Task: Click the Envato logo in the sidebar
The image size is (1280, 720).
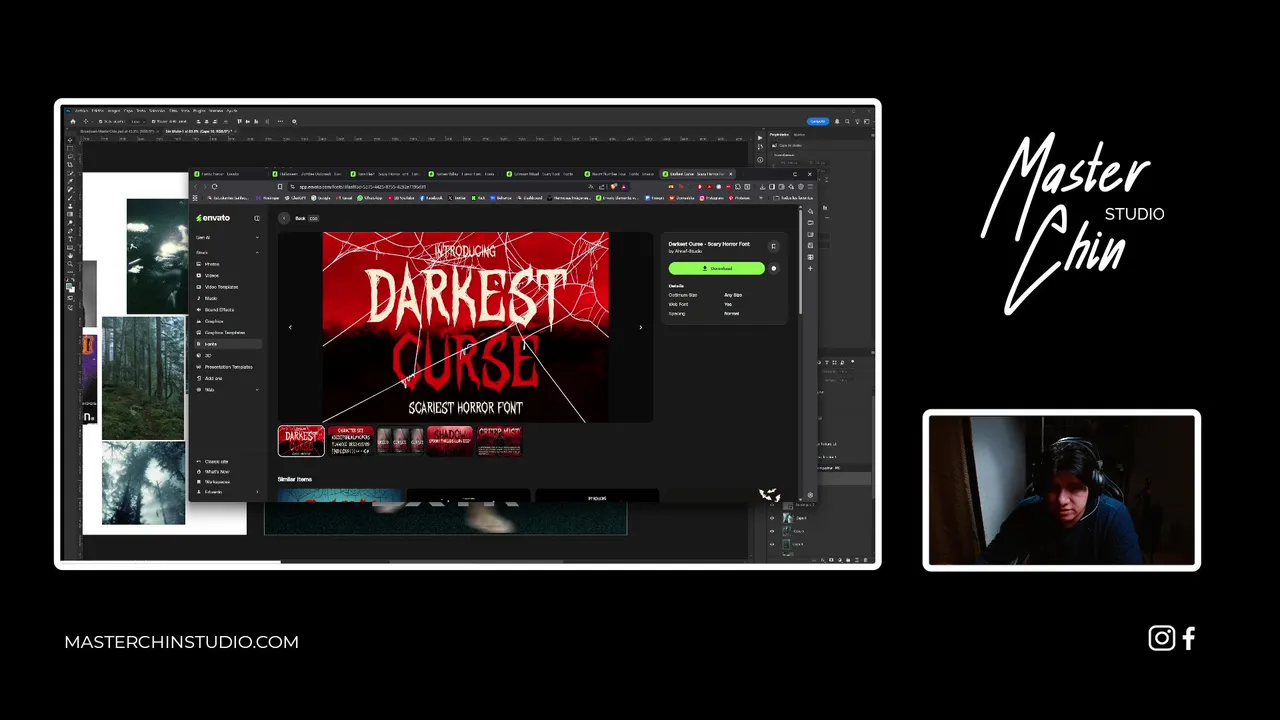Action: coord(213,218)
